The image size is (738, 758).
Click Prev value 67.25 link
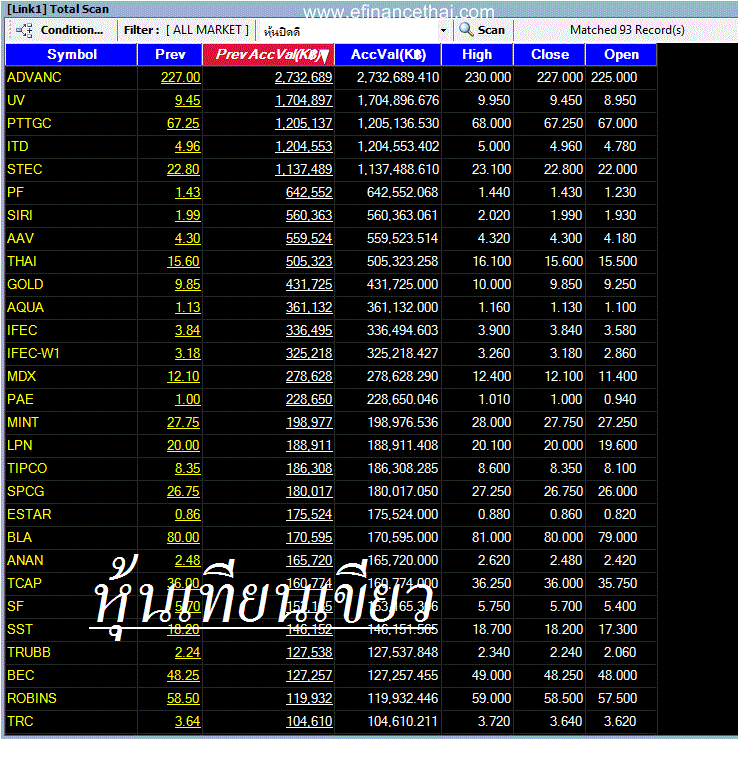pos(183,123)
